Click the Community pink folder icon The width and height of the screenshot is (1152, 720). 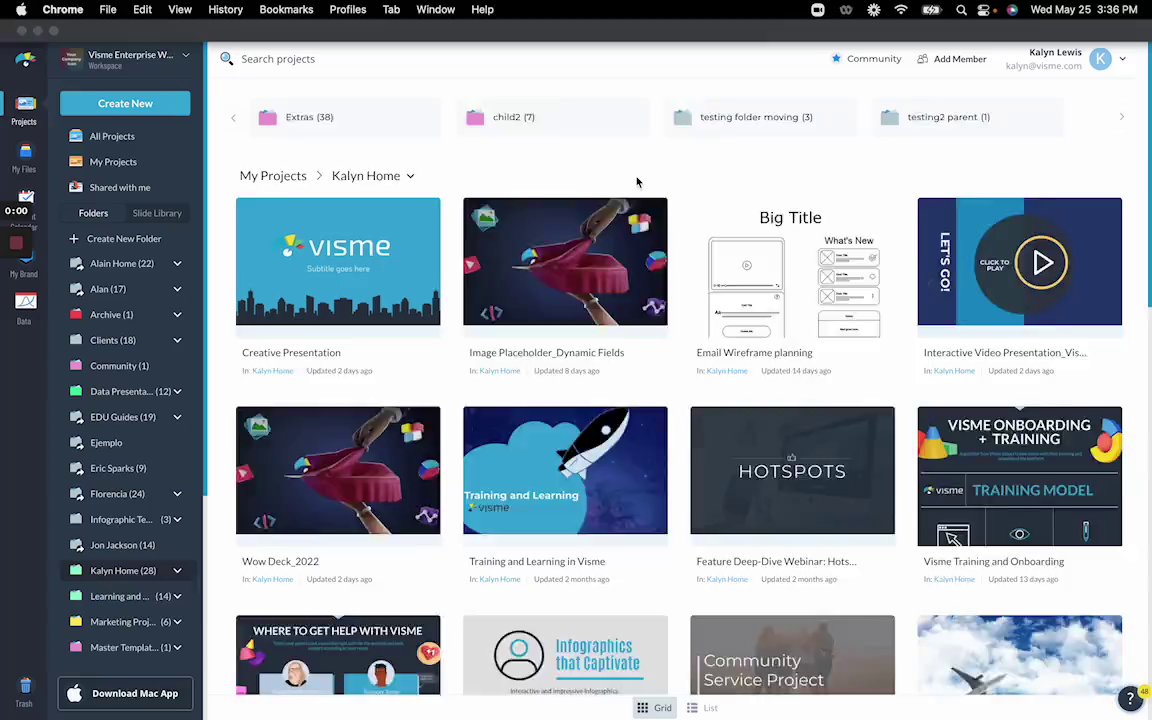click(76, 365)
